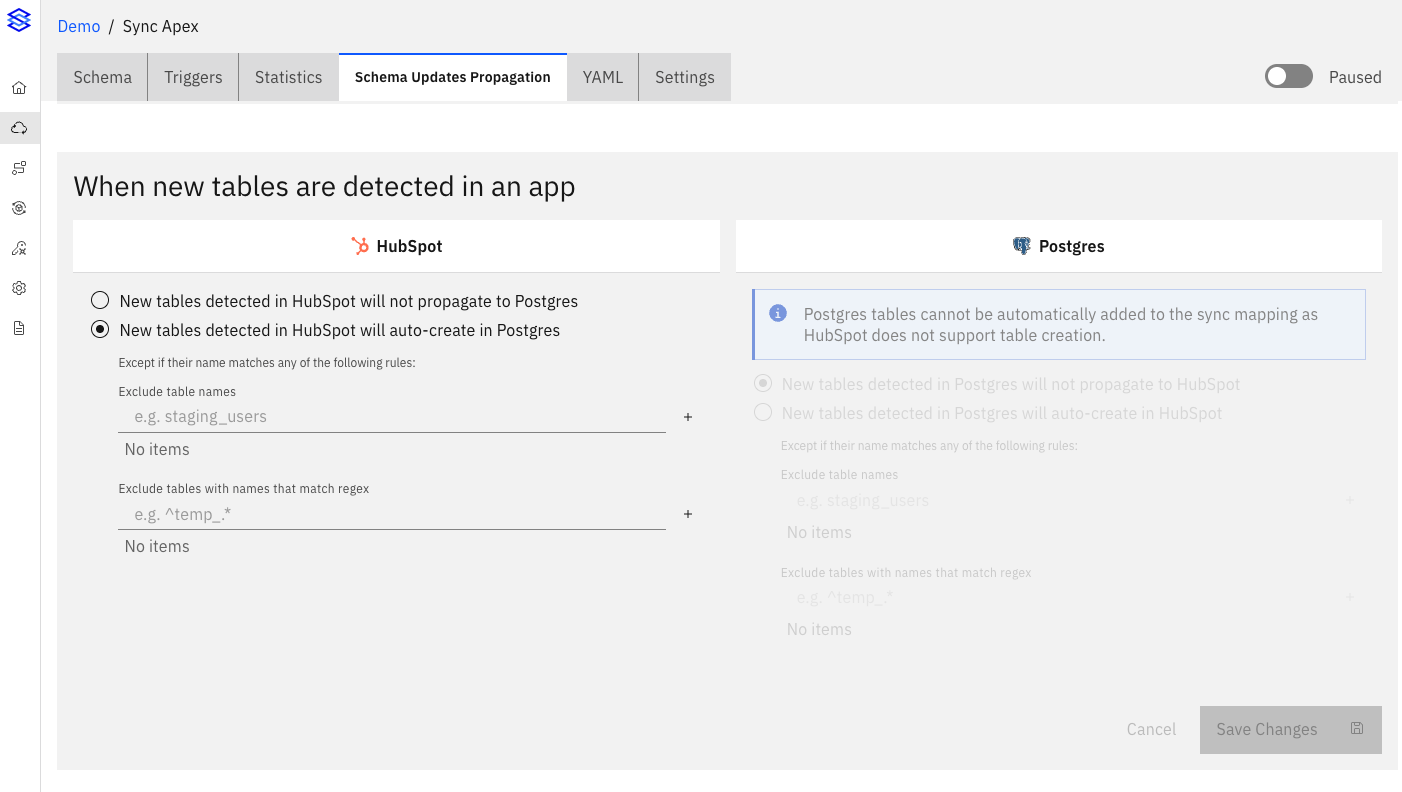Click the Demo breadcrumb link
1402x792 pixels.
[x=79, y=26]
